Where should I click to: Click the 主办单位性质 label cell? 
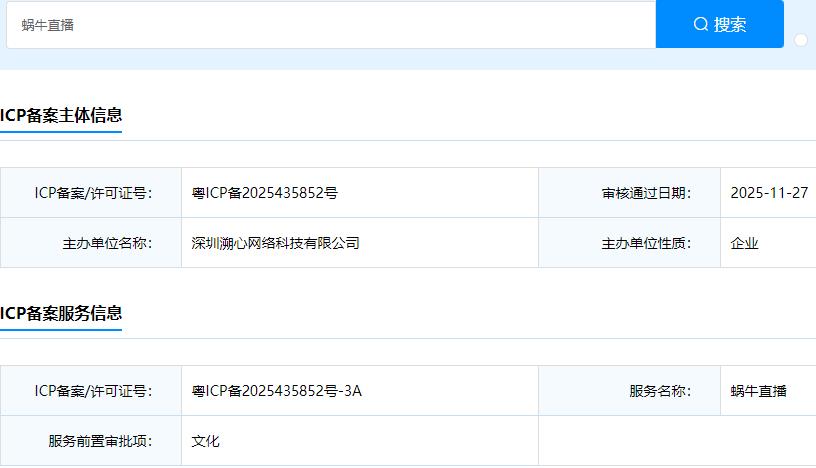coord(646,243)
